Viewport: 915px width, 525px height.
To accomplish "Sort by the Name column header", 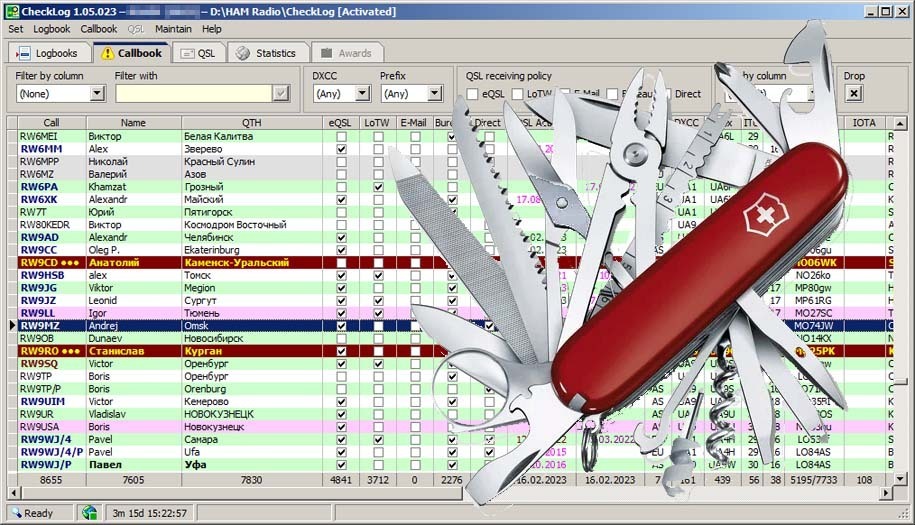I will pyautogui.click(x=134, y=122).
